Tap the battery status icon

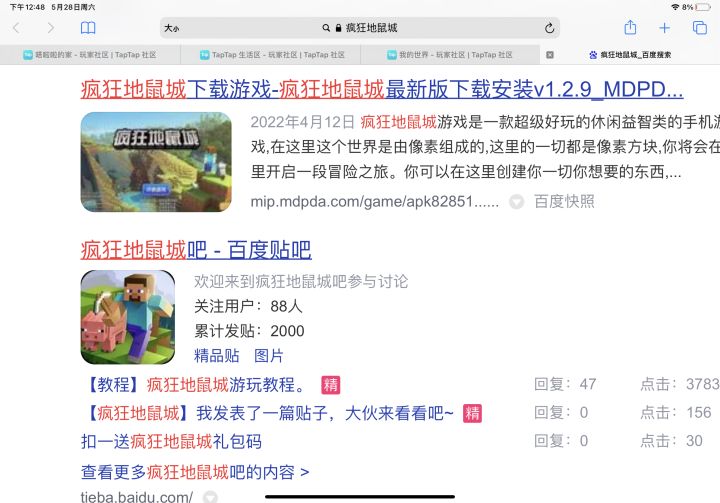pos(703,7)
